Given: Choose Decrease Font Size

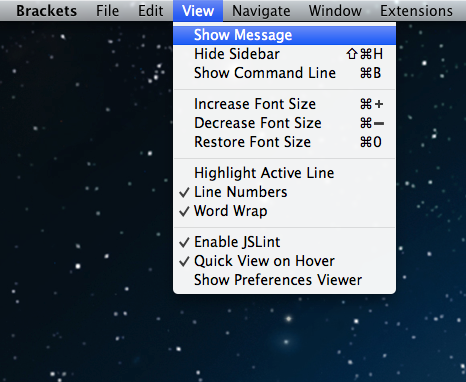Looking at the screenshot, I should 284,123.
